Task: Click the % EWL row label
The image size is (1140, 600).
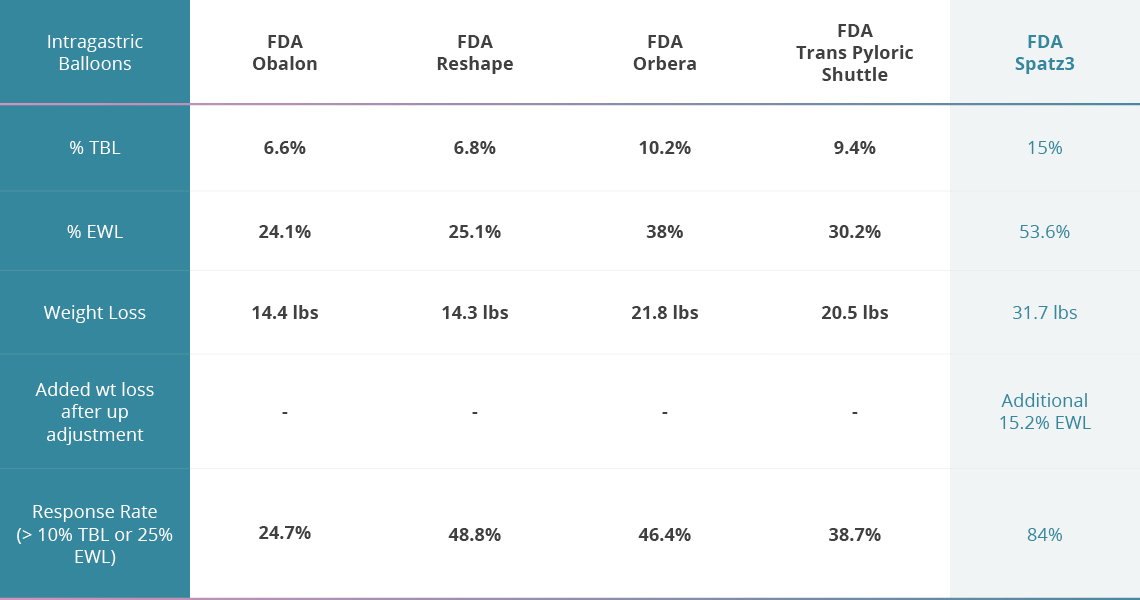Action: [95, 232]
